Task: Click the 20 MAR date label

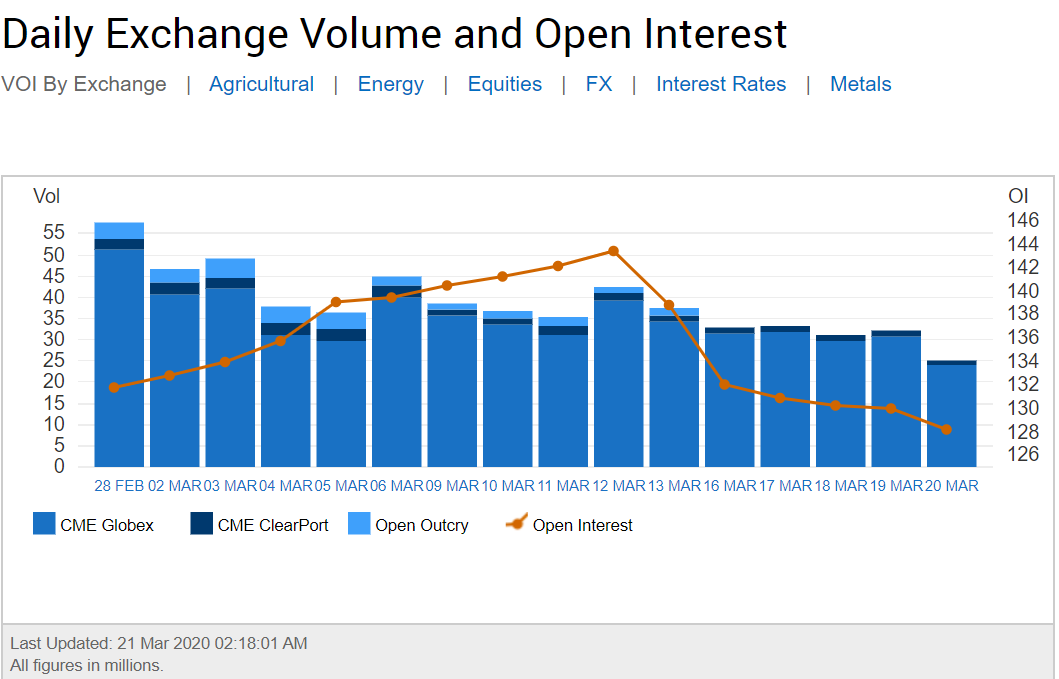Action: tap(952, 486)
